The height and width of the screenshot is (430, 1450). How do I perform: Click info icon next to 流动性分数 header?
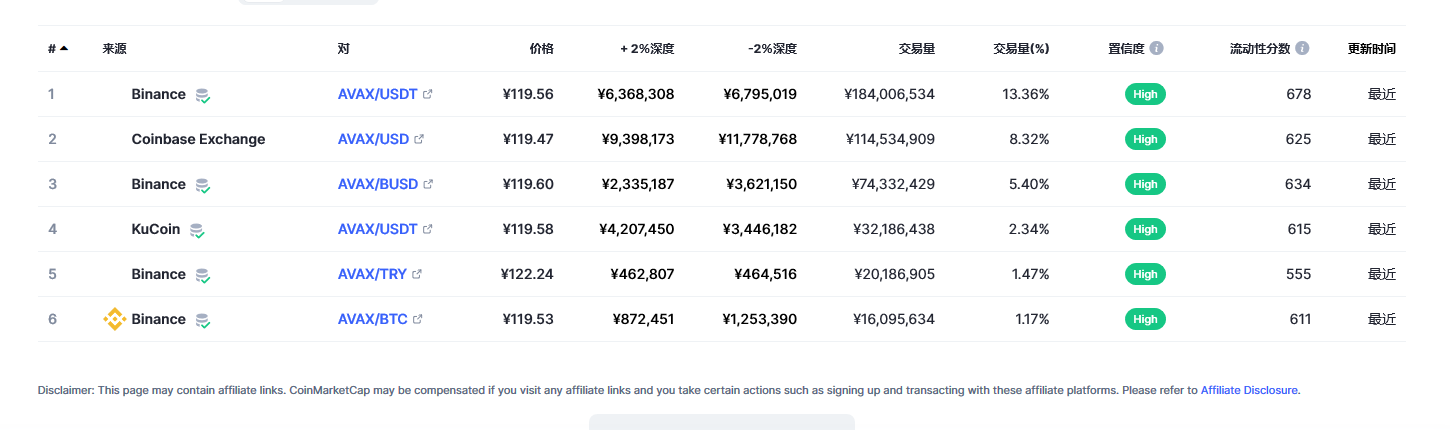[1302, 48]
